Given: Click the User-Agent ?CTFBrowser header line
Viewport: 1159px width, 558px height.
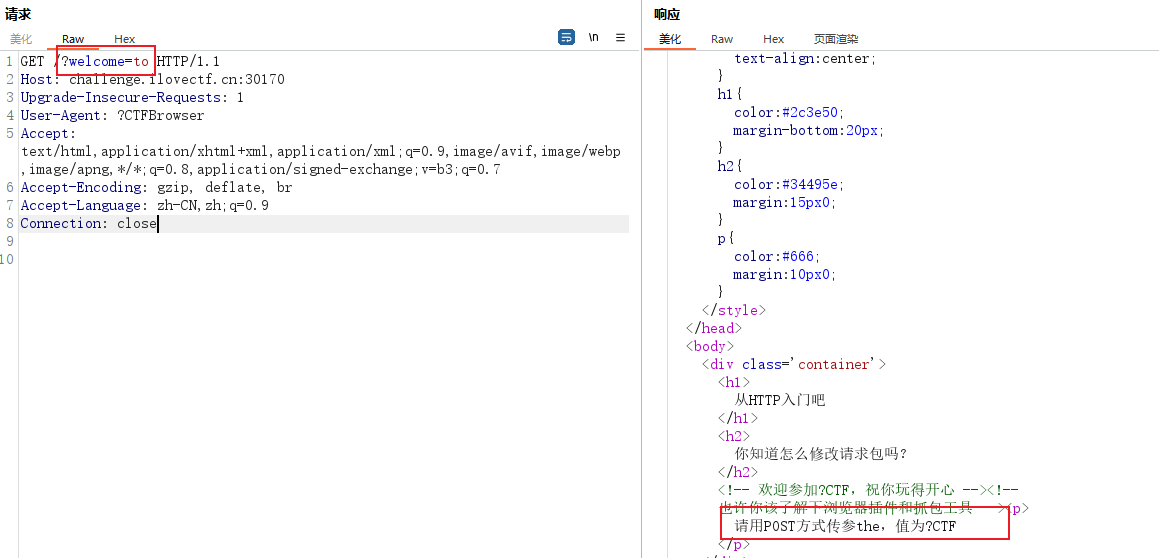Looking at the screenshot, I should pos(112,115).
